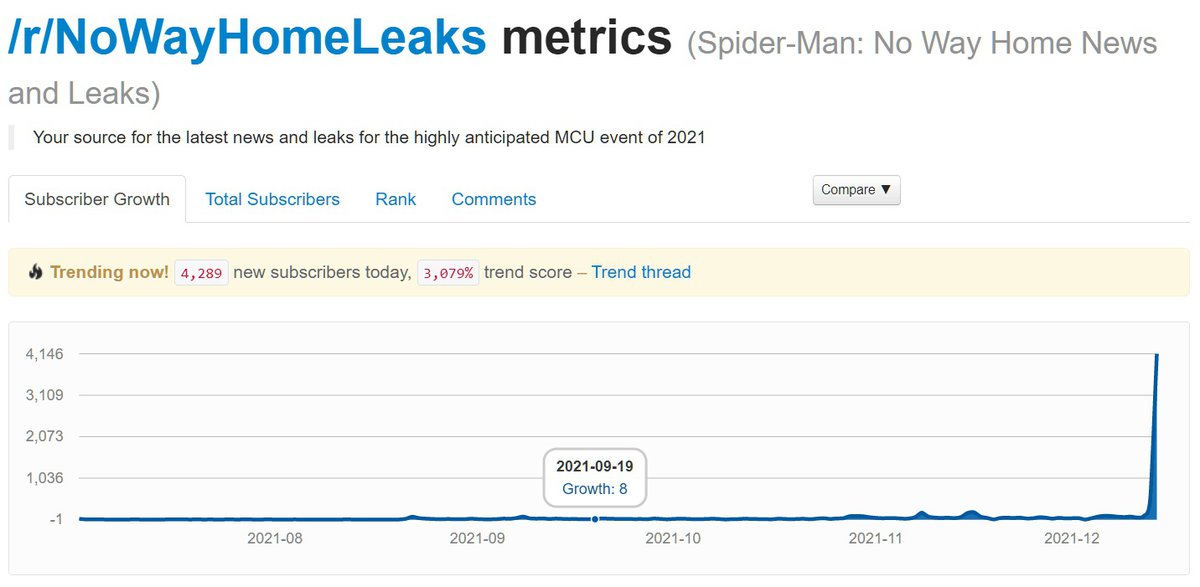Image resolution: width=1200 pixels, height=587 pixels.
Task: Click the 3,079% trend score badge
Action: click(448, 272)
